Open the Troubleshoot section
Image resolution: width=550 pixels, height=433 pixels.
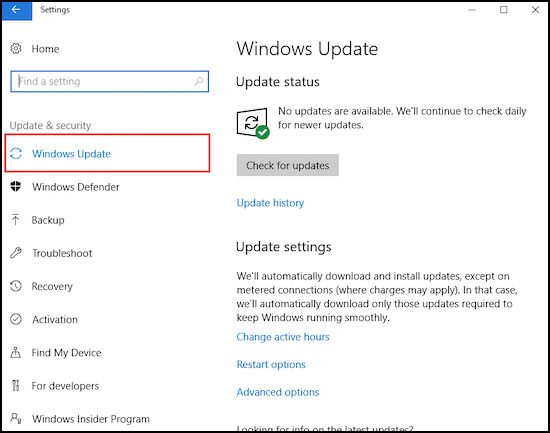pos(62,253)
